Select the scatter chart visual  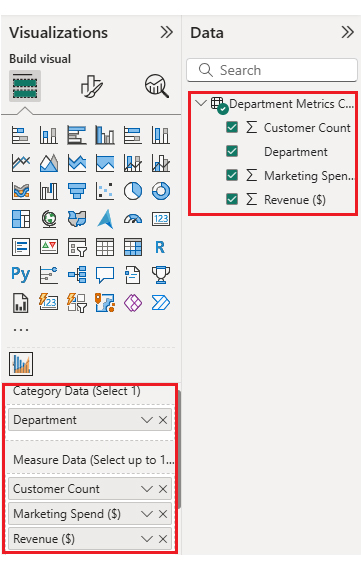click(x=105, y=191)
